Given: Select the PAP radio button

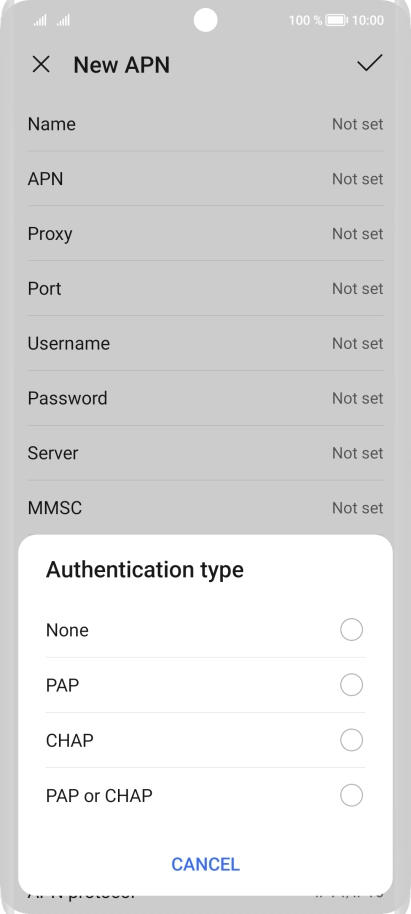Looking at the screenshot, I should [352, 685].
